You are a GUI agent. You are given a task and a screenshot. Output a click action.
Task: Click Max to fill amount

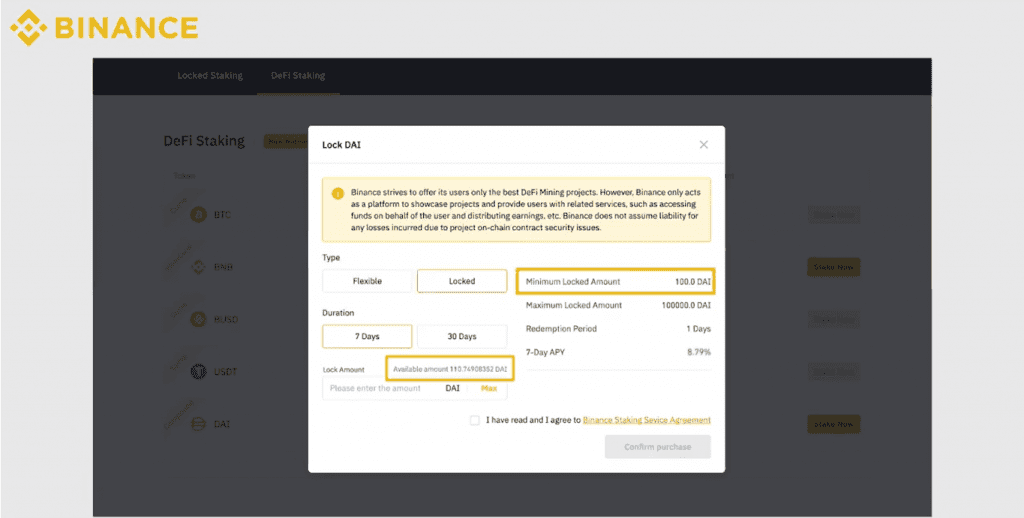point(488,388)
